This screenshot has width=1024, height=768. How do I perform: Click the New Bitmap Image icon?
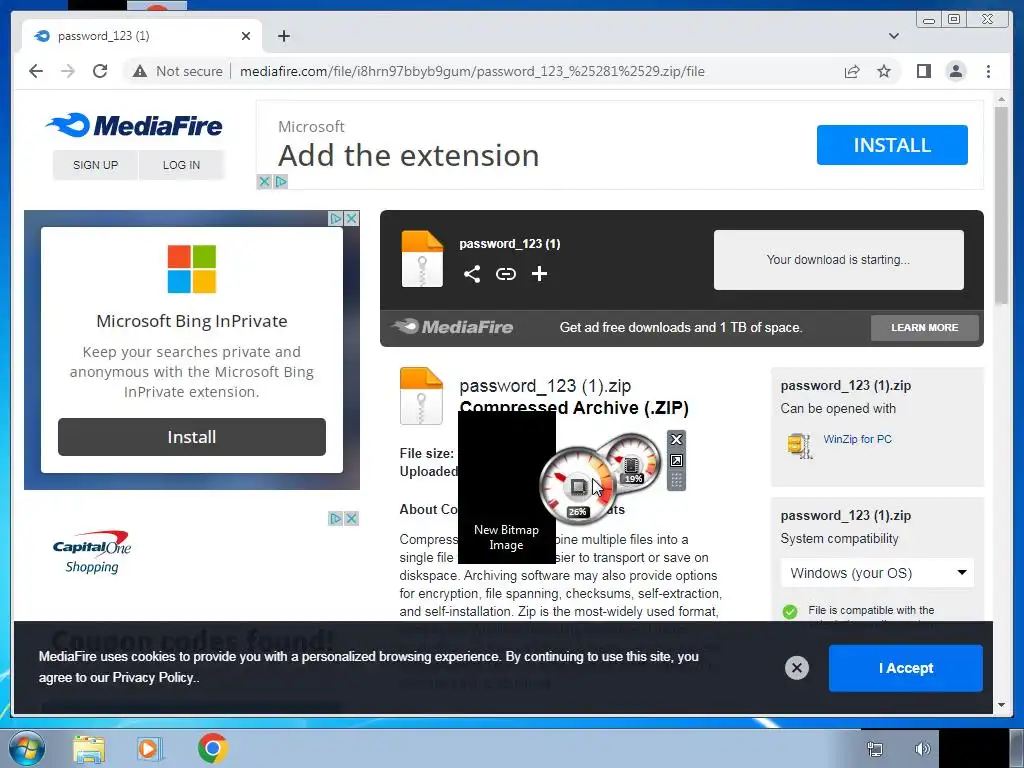[x=506, y=487]
